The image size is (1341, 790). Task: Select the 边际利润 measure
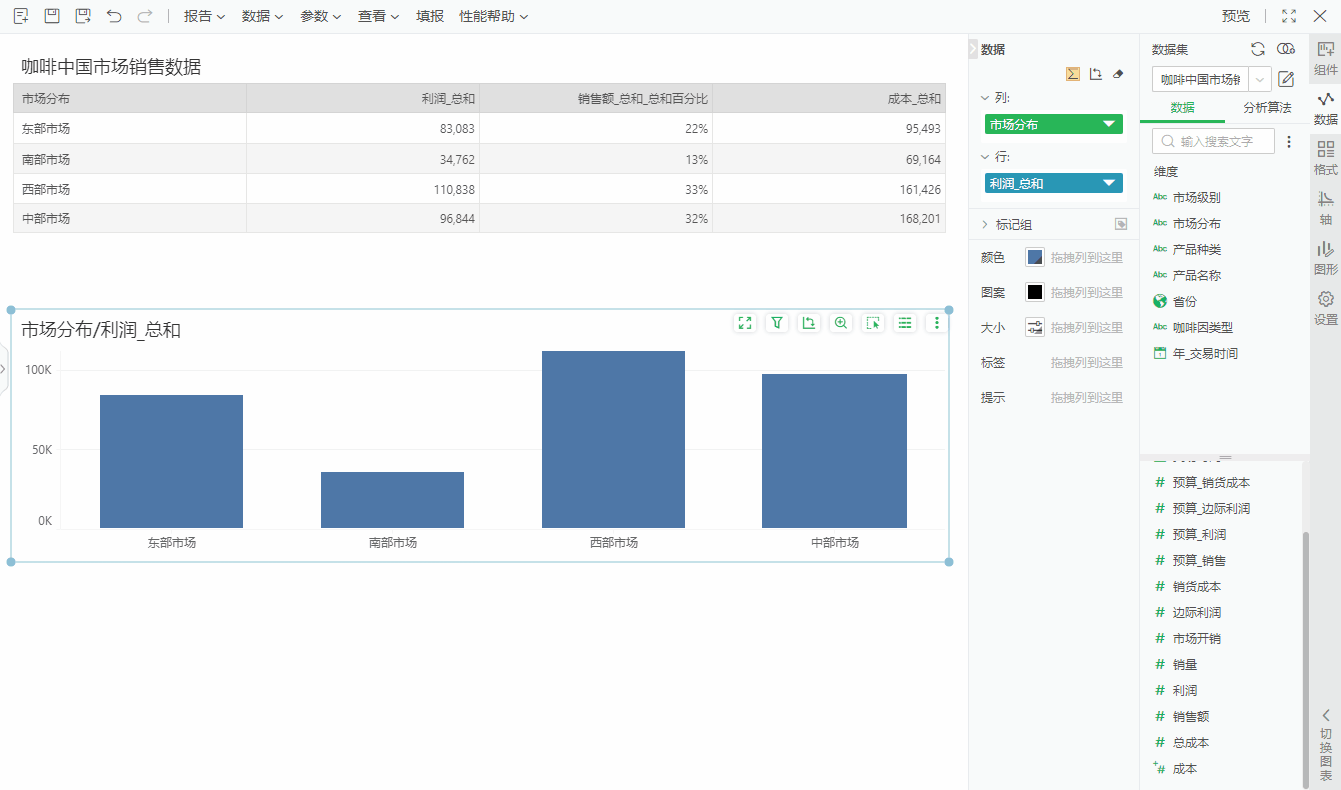[x=1196, y=612]
